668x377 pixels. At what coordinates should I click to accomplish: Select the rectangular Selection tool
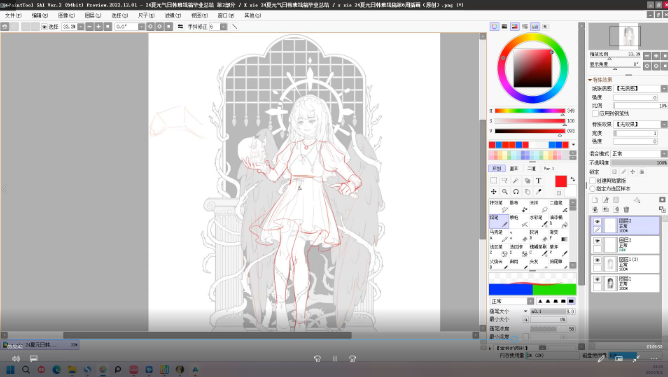pyautogui.click(x=493, y=181)
